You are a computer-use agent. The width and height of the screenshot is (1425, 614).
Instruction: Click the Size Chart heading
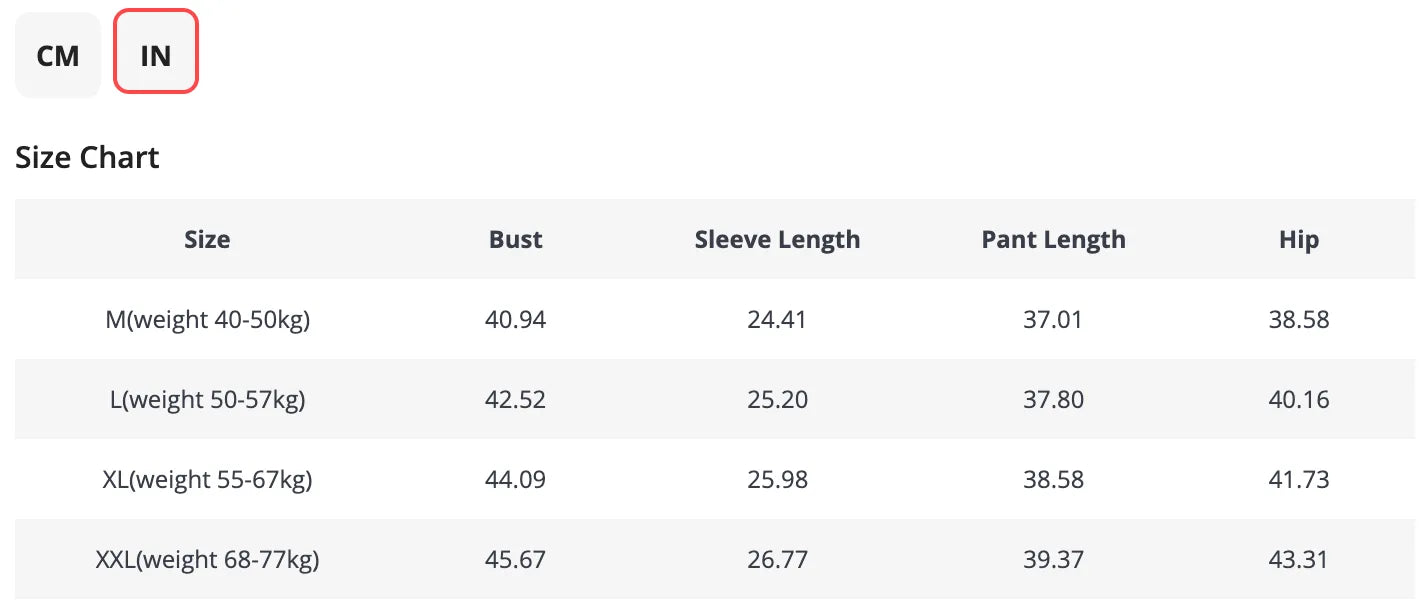pyautogui.click(x=87, y=158)
